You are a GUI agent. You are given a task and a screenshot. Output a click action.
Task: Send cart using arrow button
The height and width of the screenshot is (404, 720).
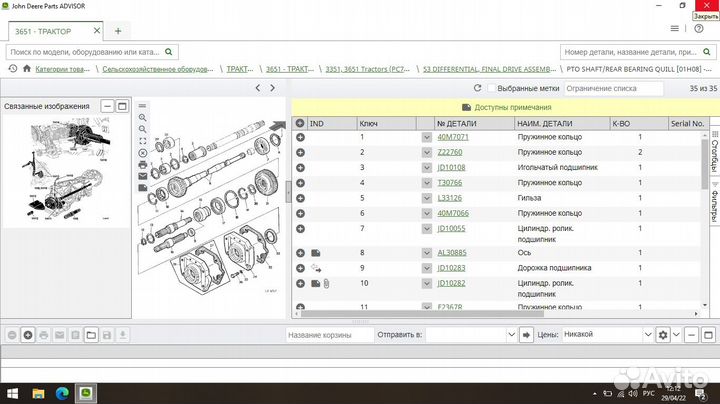pyautogui.click(x=526, y=335)
